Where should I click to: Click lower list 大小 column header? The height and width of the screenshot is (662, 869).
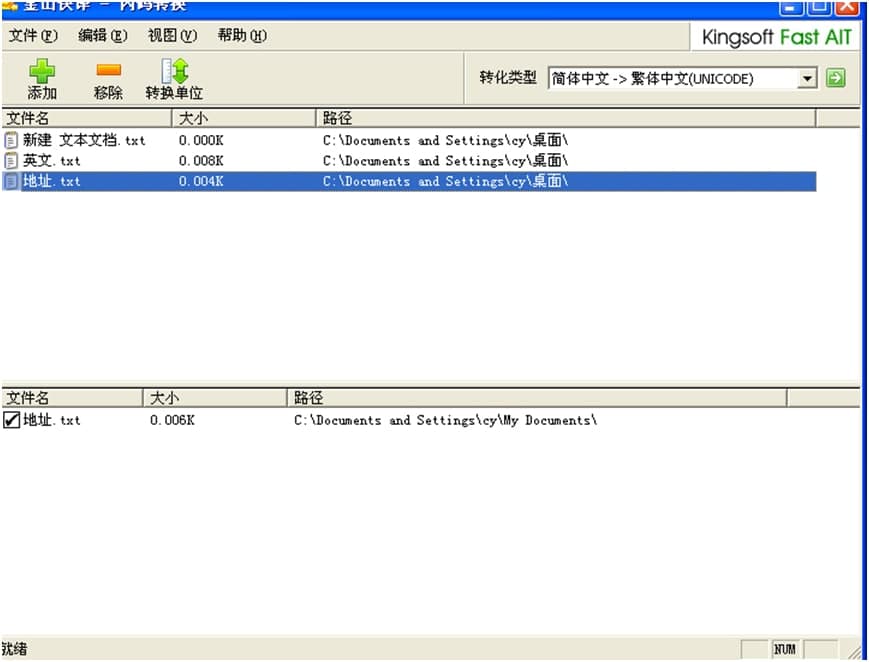215,398
